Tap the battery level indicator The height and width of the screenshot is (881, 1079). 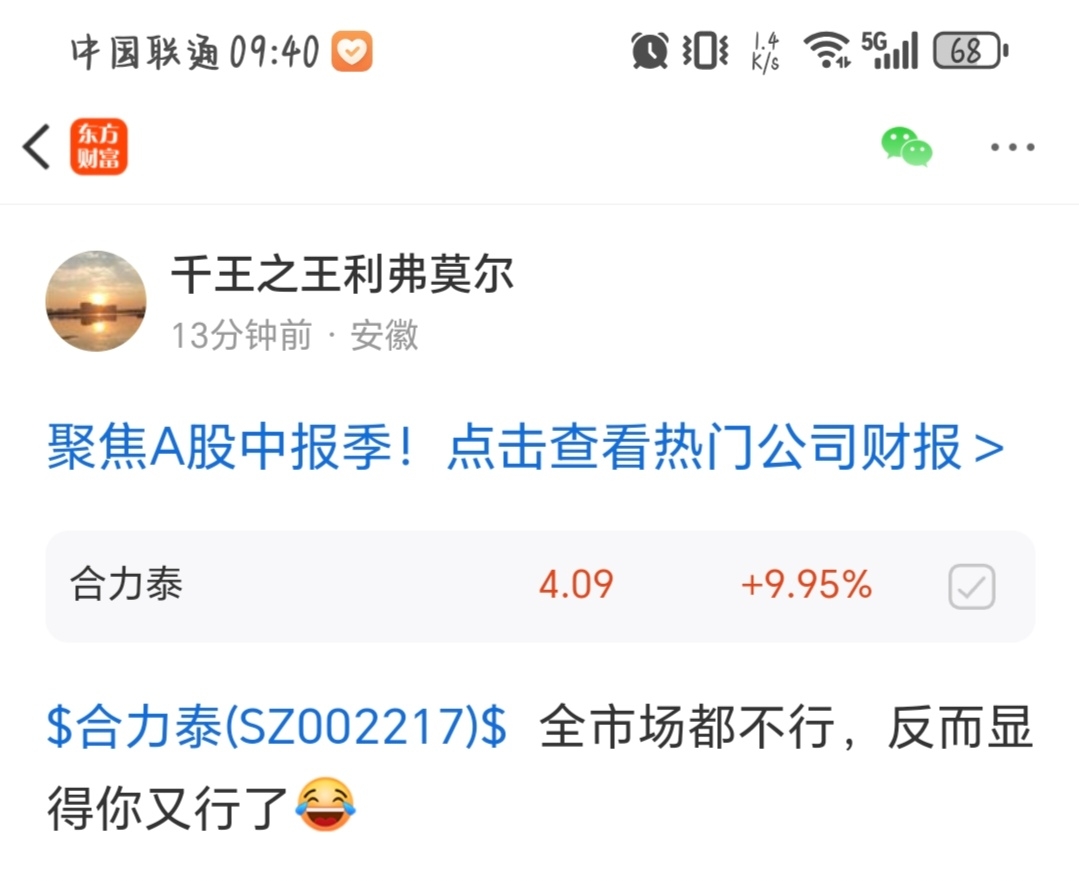[970, 51]
